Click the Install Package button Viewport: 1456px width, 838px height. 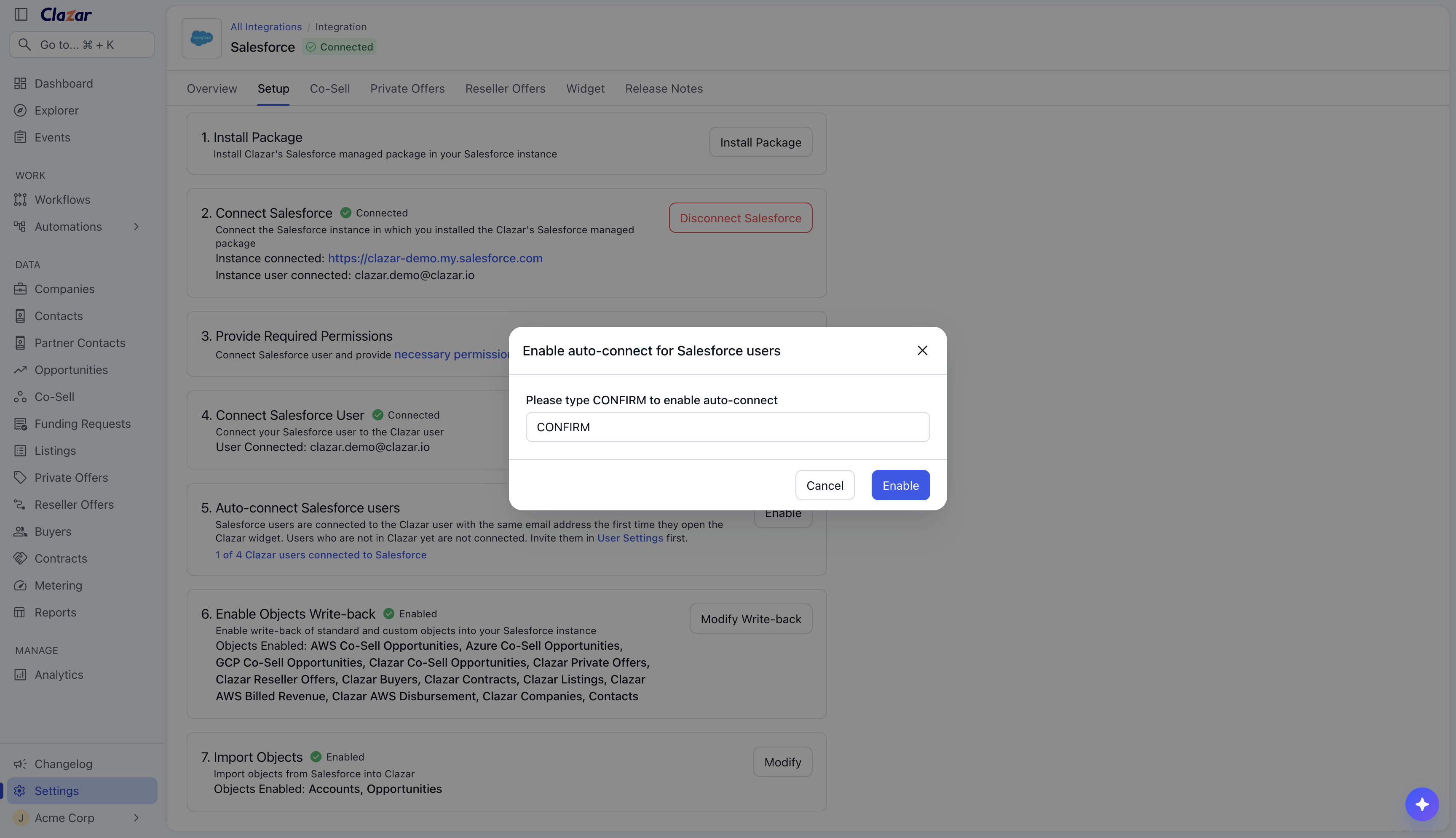click(x=760, y=142)
